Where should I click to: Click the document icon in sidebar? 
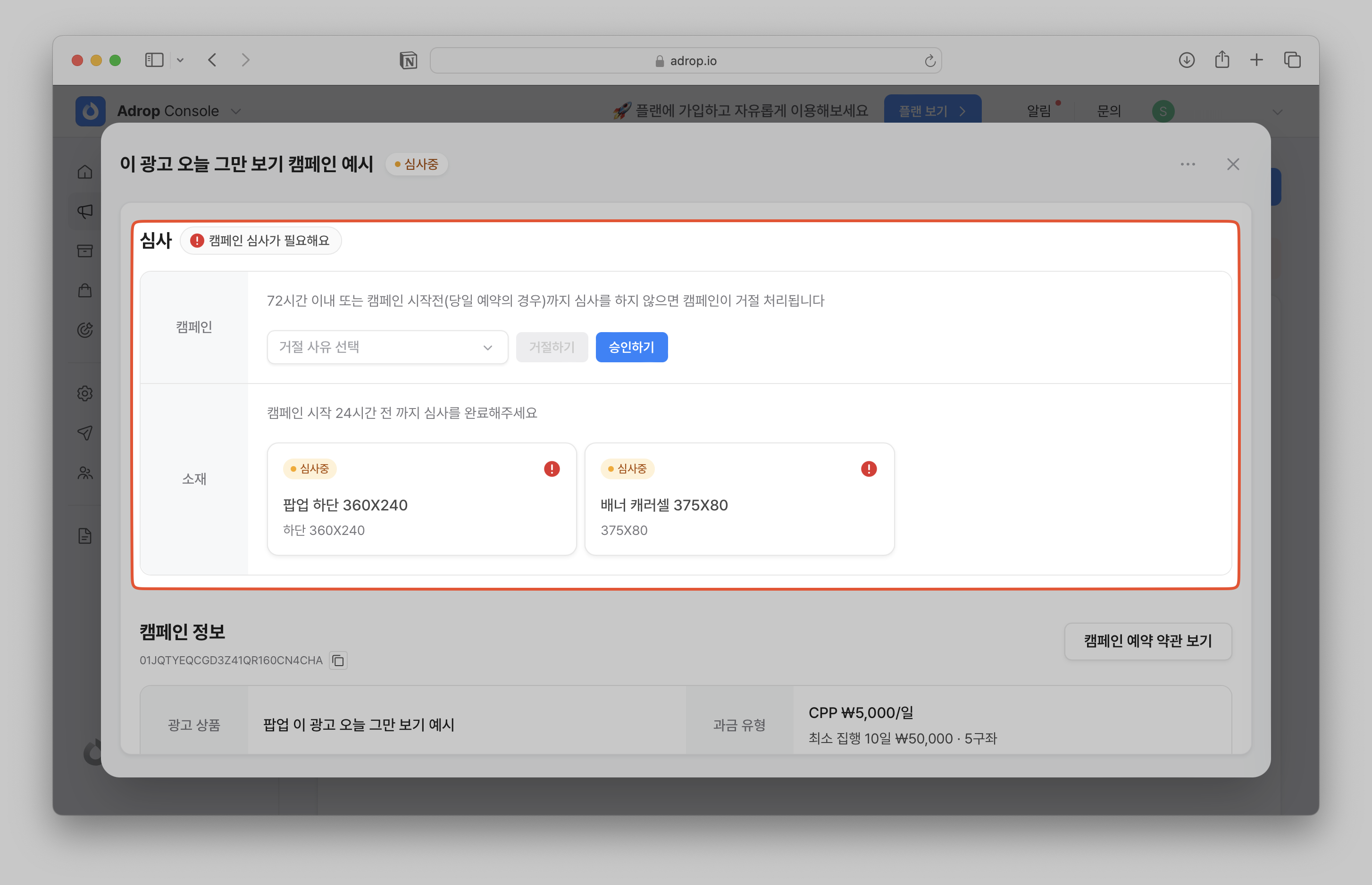point(85,536)
